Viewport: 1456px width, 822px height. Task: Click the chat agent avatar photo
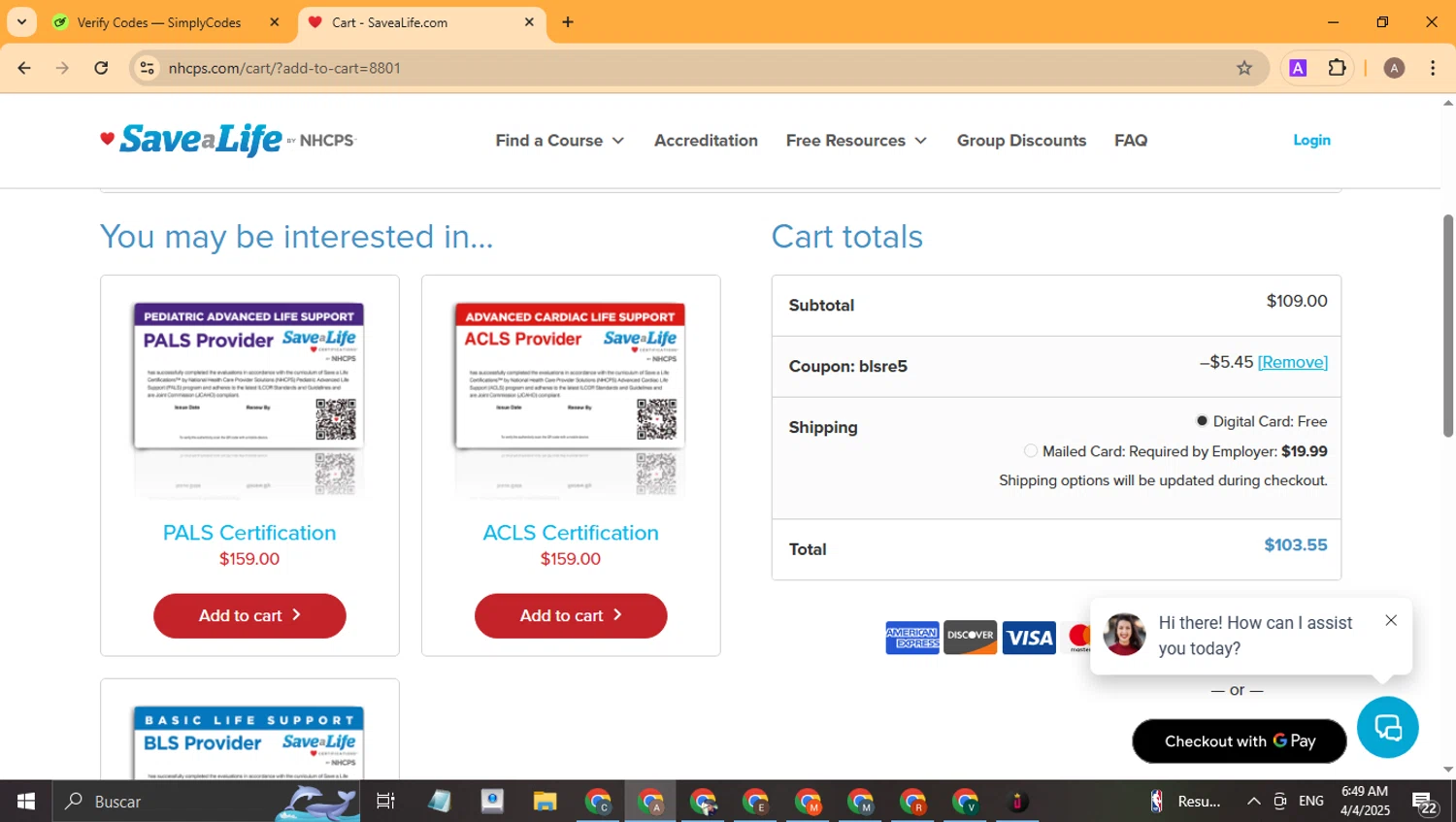pos(1124,635)
